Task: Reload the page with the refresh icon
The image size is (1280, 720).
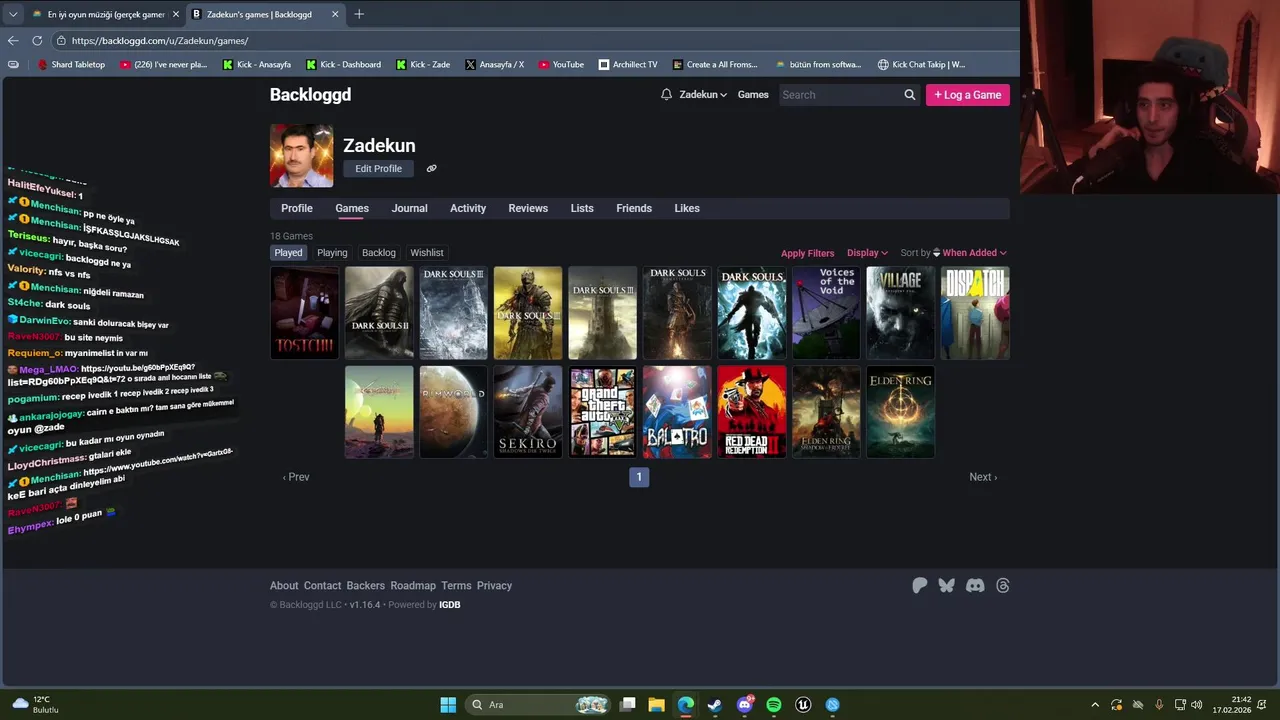Action: point(37,41)
